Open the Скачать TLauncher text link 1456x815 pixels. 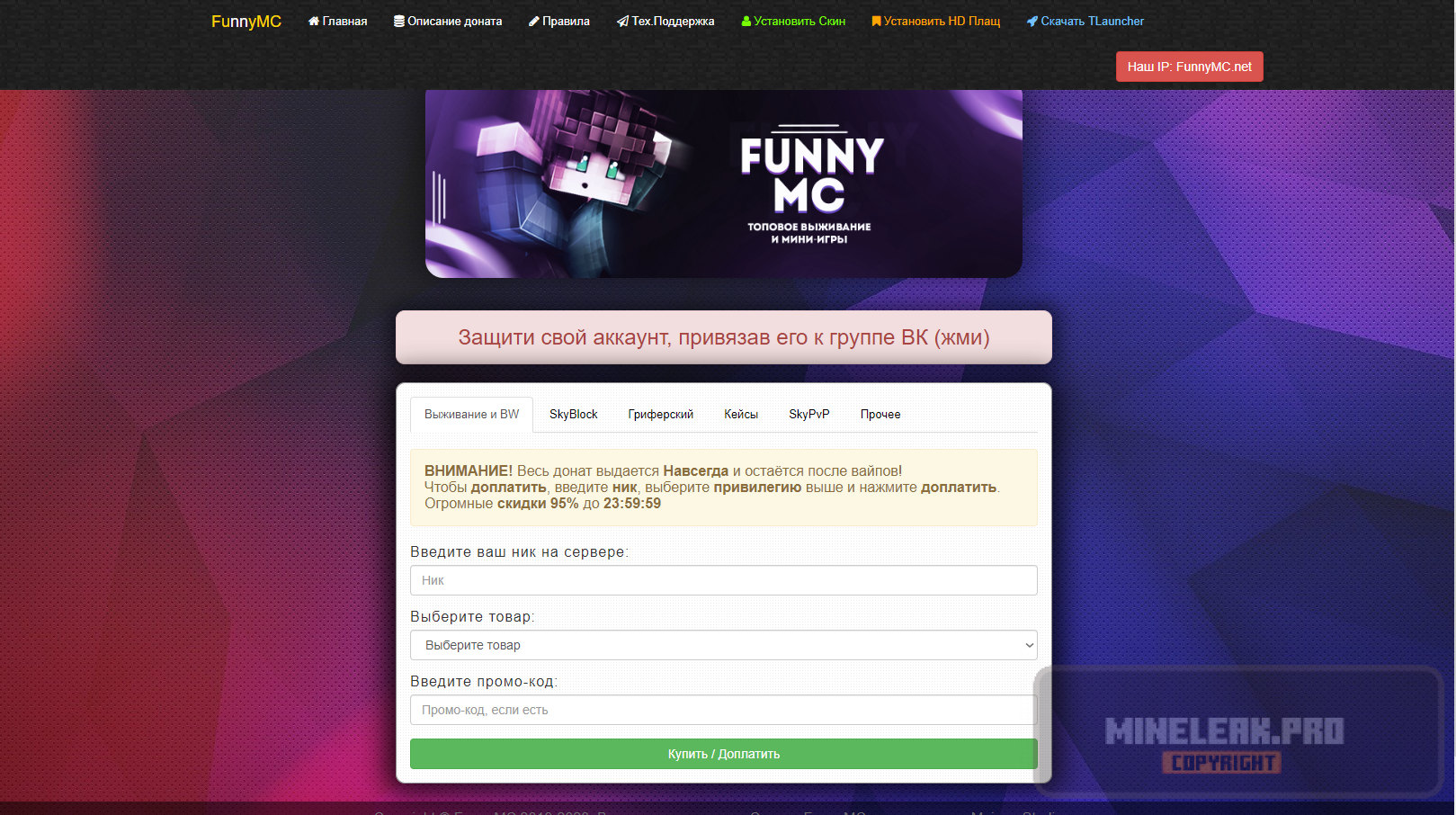click(x=1093, y=21)
